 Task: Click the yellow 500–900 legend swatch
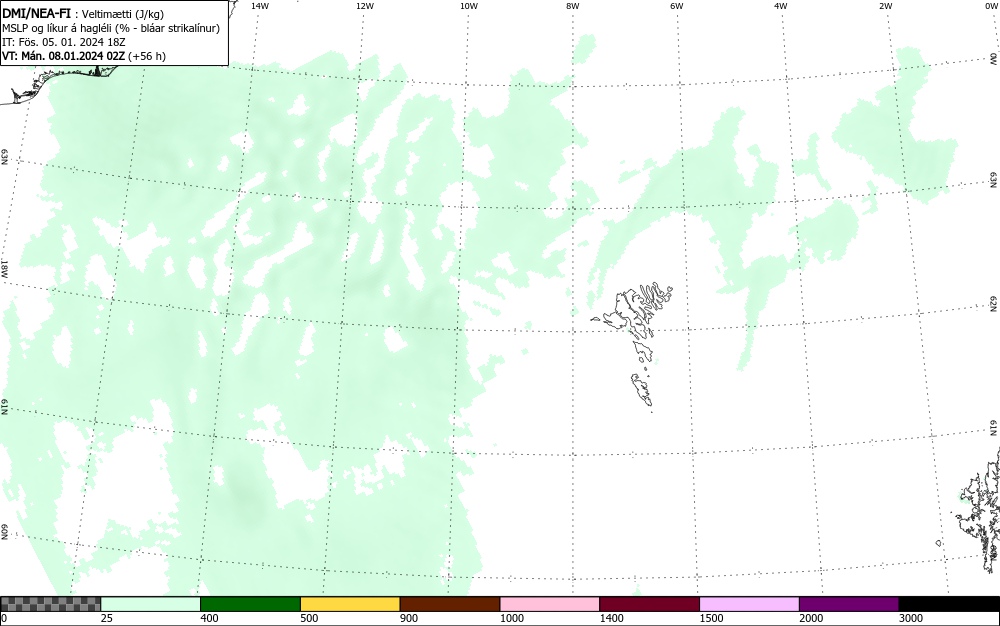coord(350,604)
